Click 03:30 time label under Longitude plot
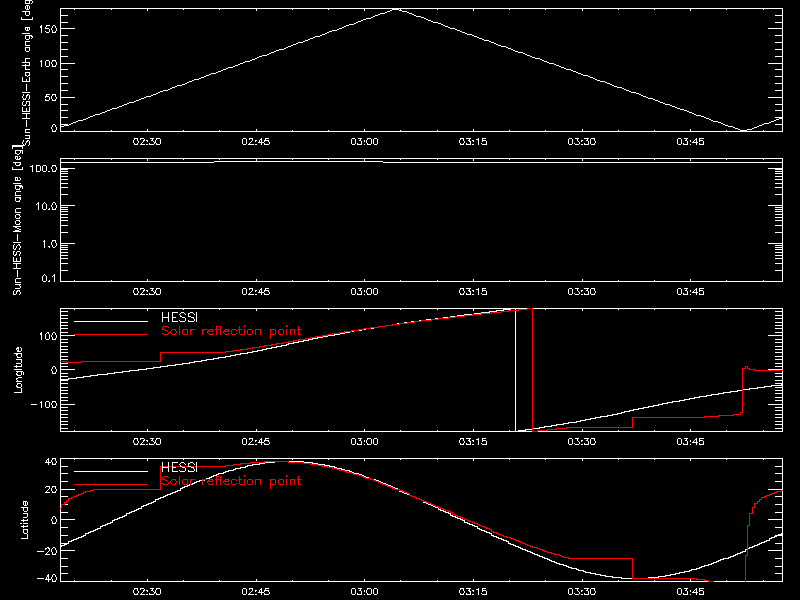 click(x=582, y=442)
